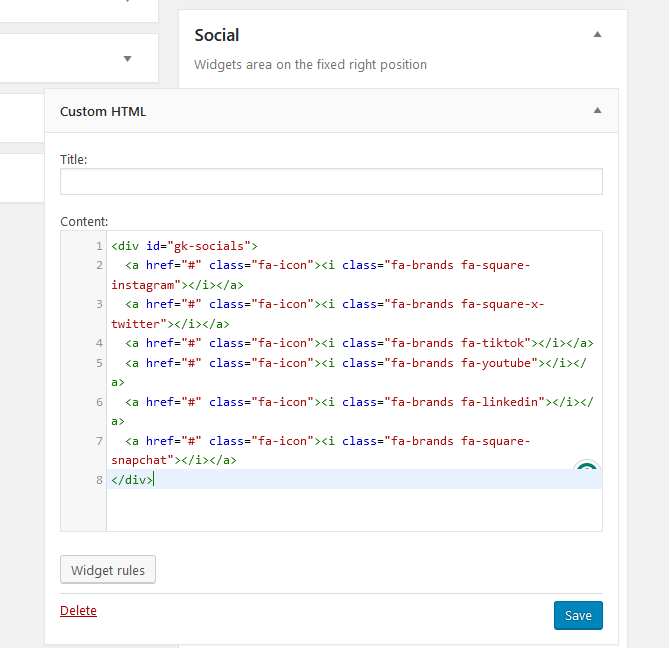Click the fa-square-instagram code line
This screenshot has width=669, height=648.
330,266
